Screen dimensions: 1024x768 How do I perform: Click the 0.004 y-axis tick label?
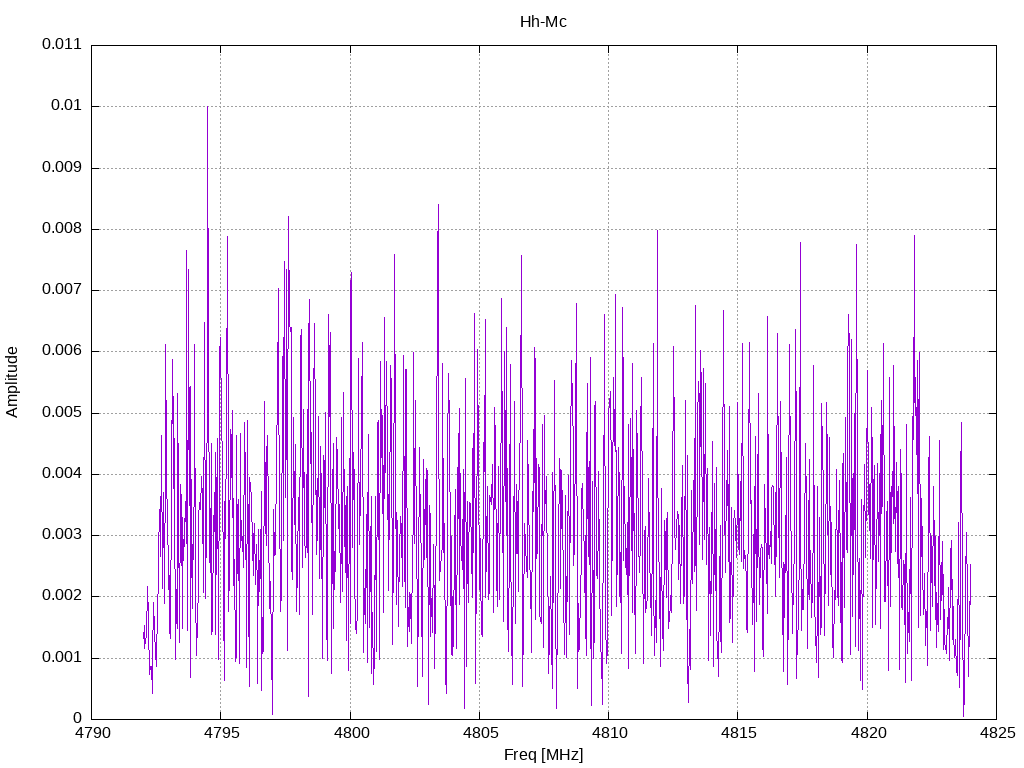[x=62, y=473]
